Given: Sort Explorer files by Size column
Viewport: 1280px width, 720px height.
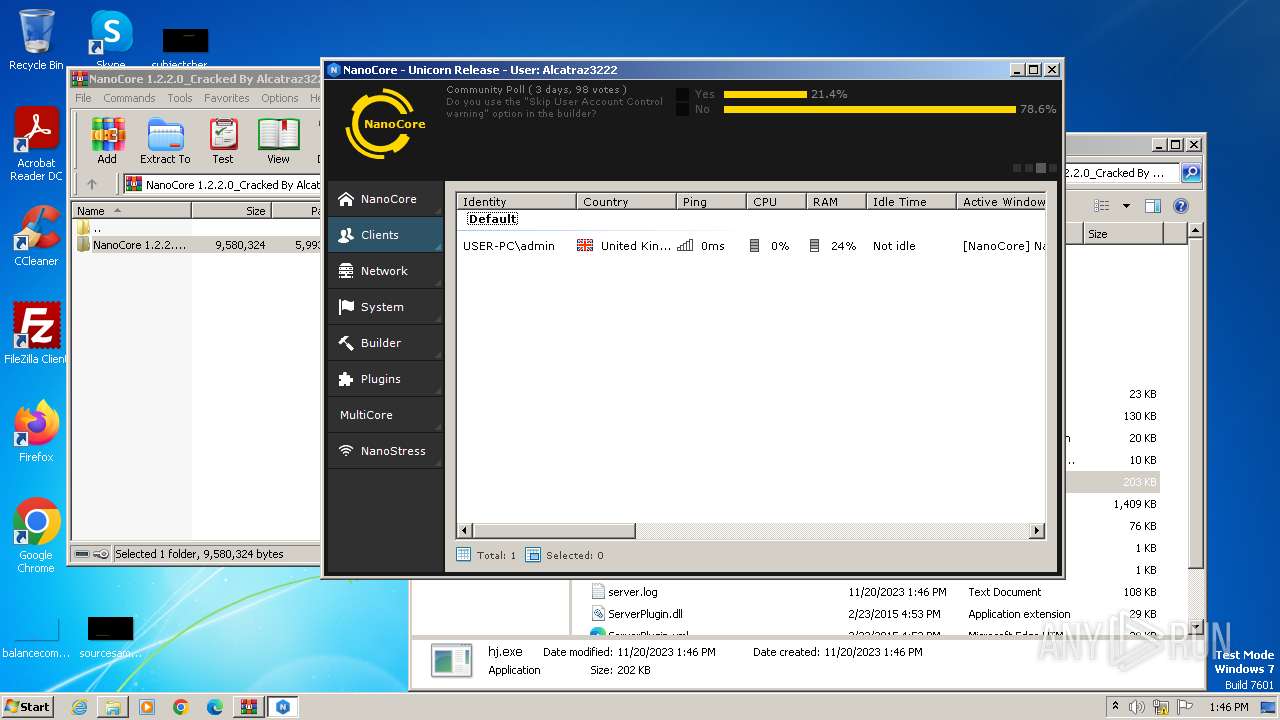Looking at the screenshot, I should (1123, 234).
